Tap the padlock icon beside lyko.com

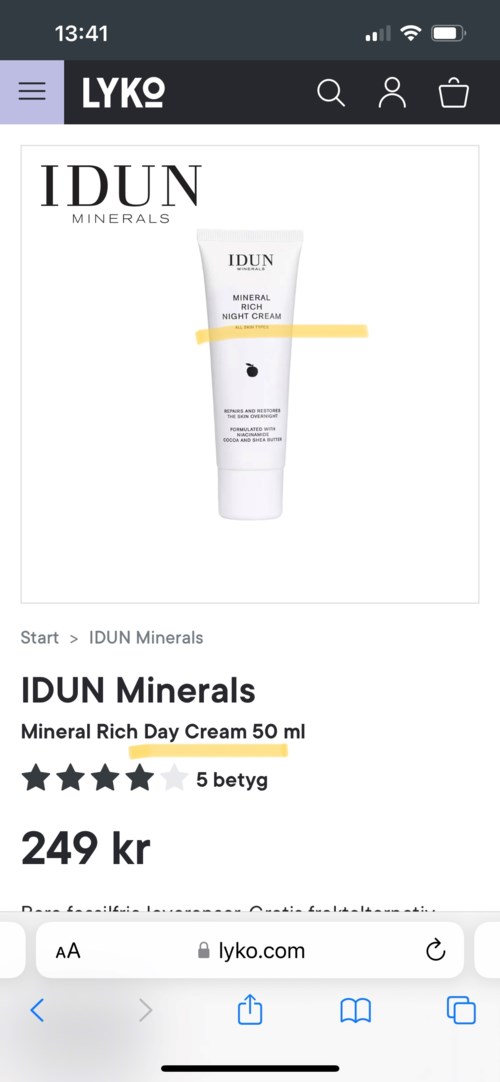[203, 951]
